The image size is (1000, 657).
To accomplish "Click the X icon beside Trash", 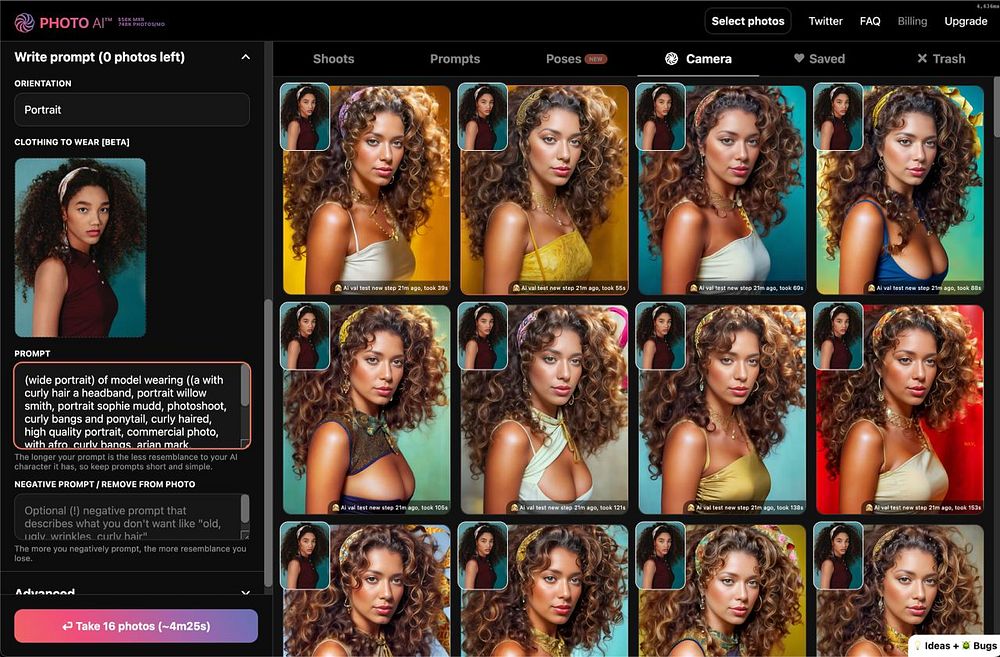I will [x=922, y=59].
